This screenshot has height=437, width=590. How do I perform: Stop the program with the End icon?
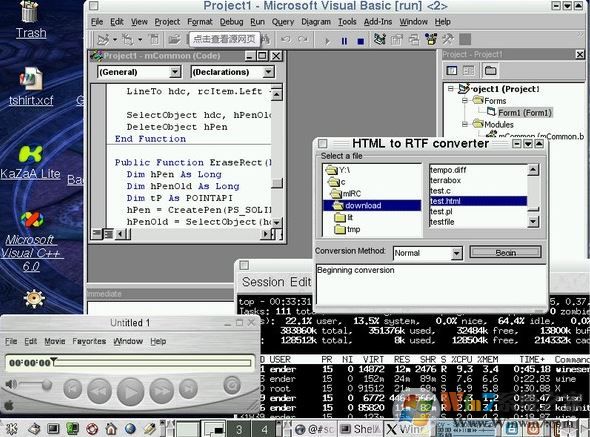point(360,41)
